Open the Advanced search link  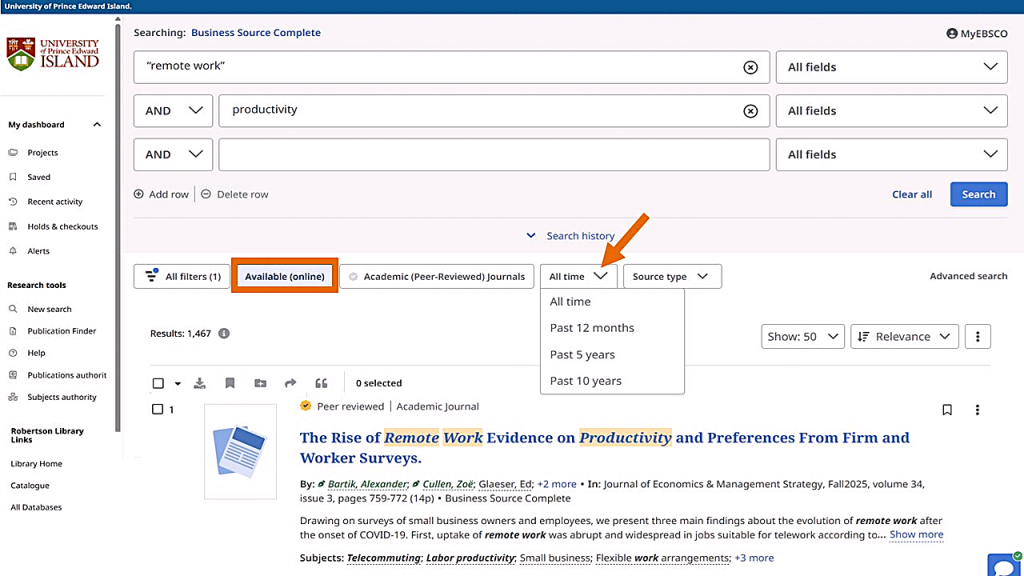(968, 276)
